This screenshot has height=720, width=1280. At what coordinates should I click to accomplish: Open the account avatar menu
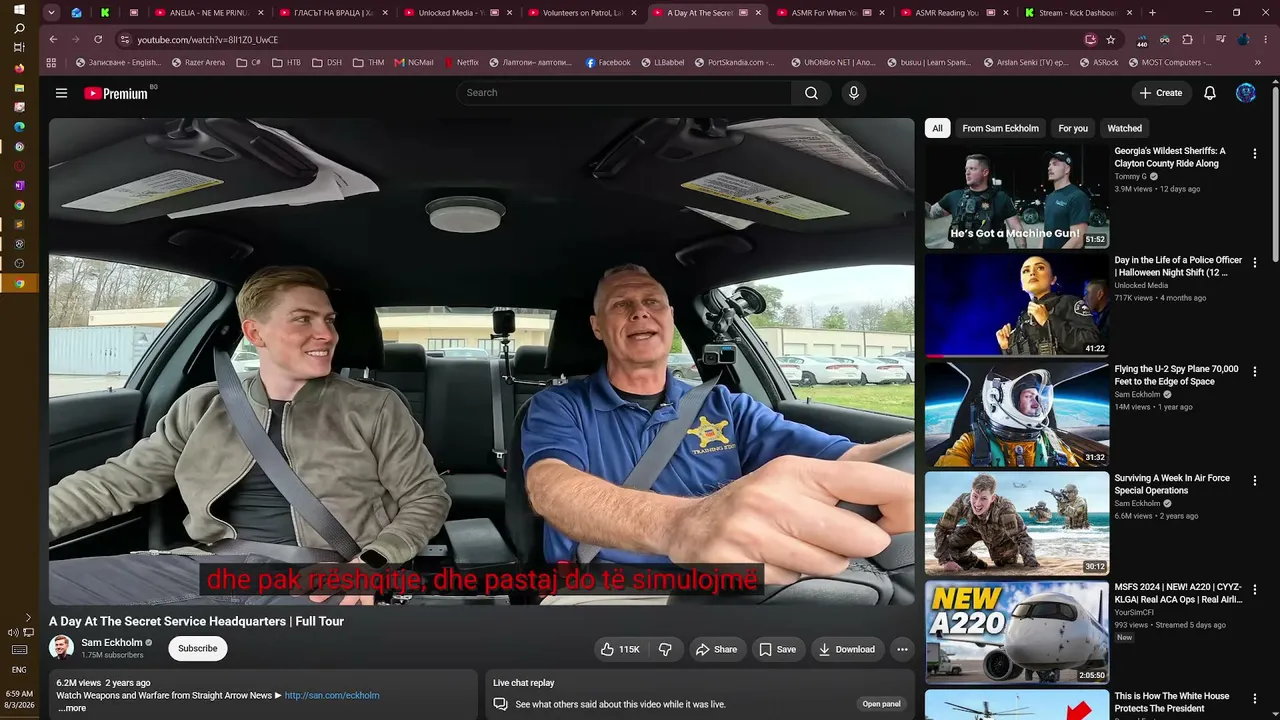point(1246,93)
